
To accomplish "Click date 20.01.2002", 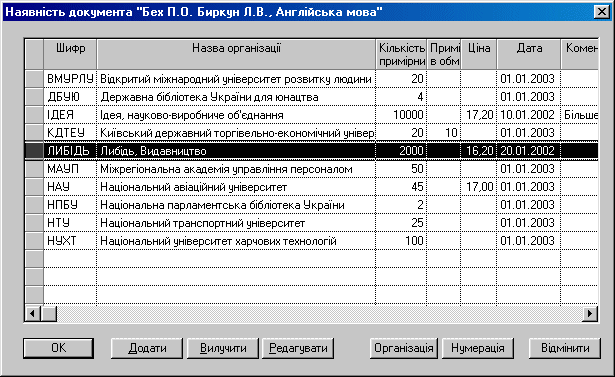I will coord(529,151).
